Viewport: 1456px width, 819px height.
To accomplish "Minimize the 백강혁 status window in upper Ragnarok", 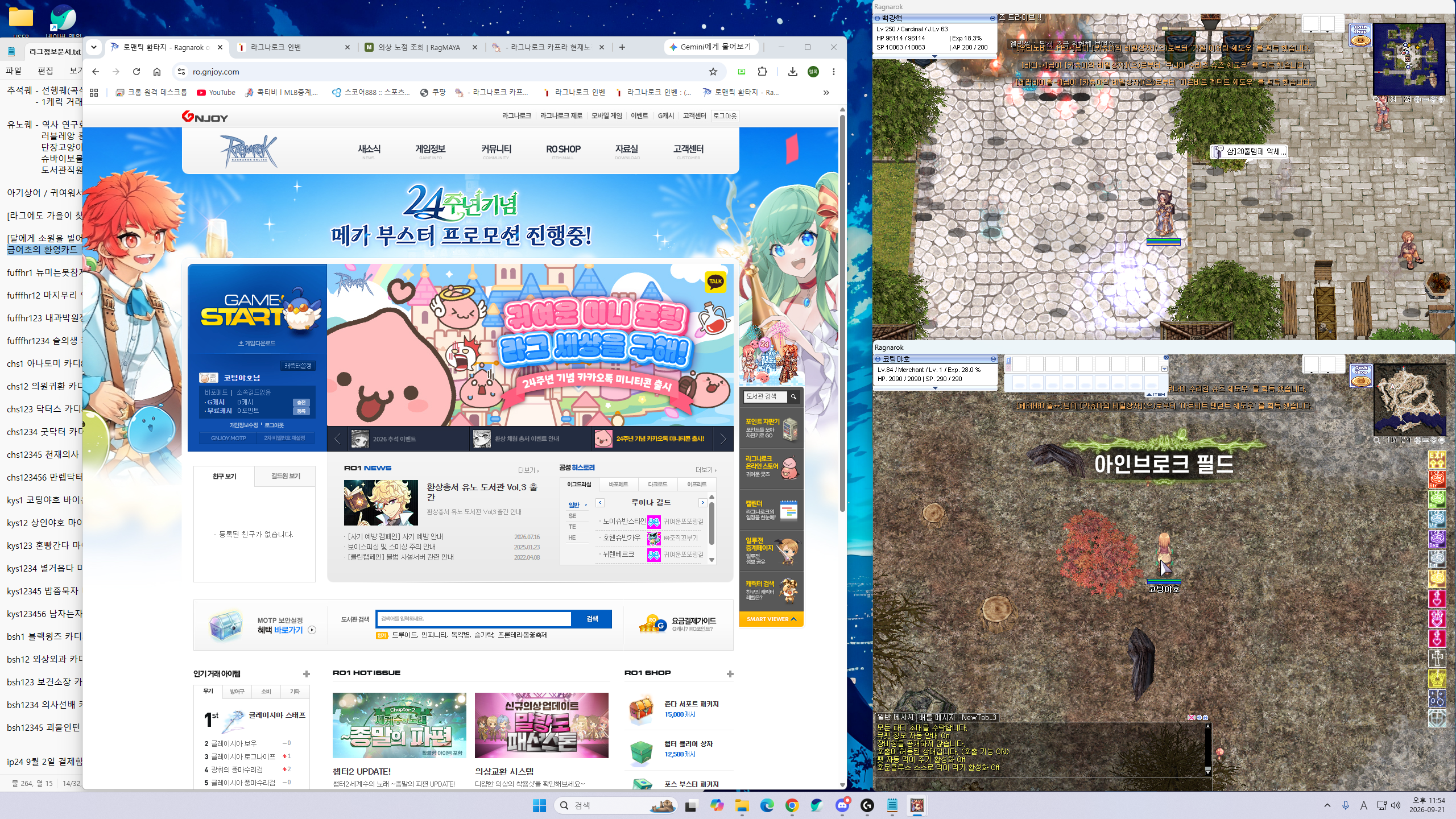I will (992, 19).
